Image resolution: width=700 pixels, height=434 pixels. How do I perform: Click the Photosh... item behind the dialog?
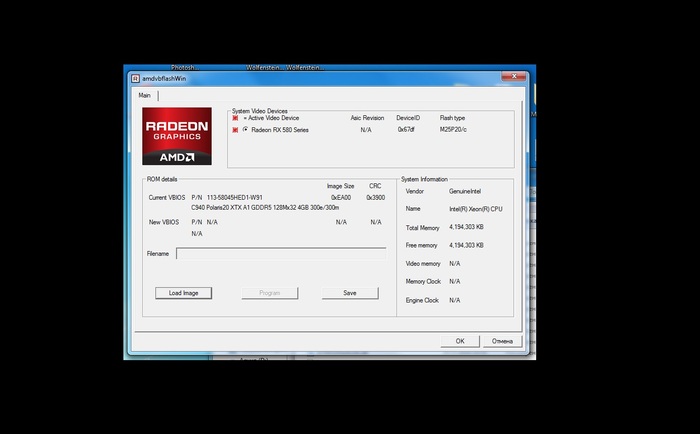click(x=185, y=68)
